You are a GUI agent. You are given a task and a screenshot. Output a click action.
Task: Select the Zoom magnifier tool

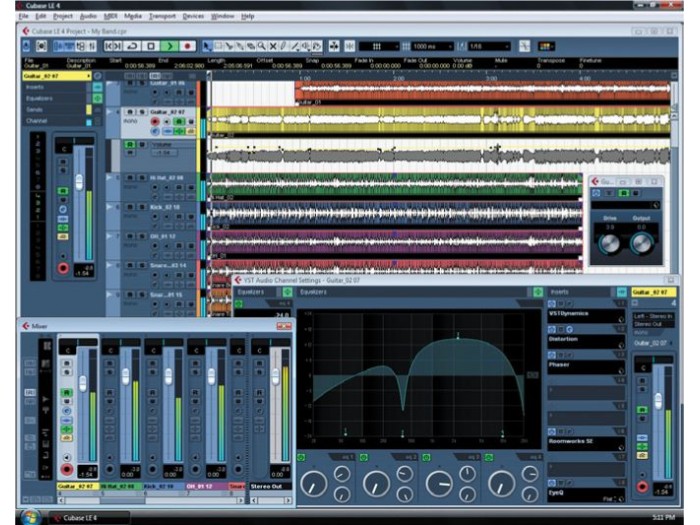click(x=262, y=46)
